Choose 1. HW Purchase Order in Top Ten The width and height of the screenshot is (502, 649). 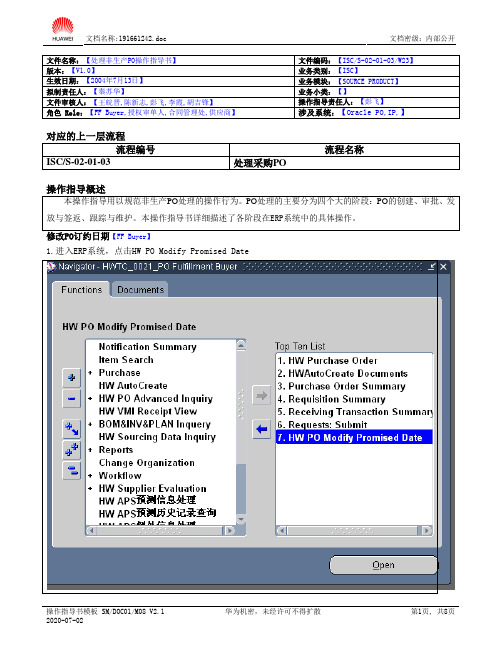click(x=327, y=361)
